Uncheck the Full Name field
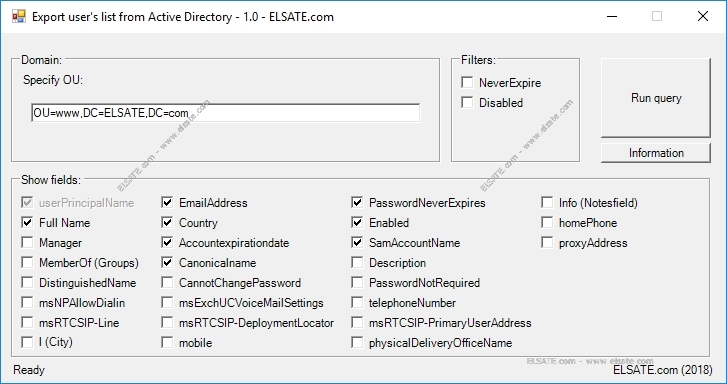 (x=27, y=223)
